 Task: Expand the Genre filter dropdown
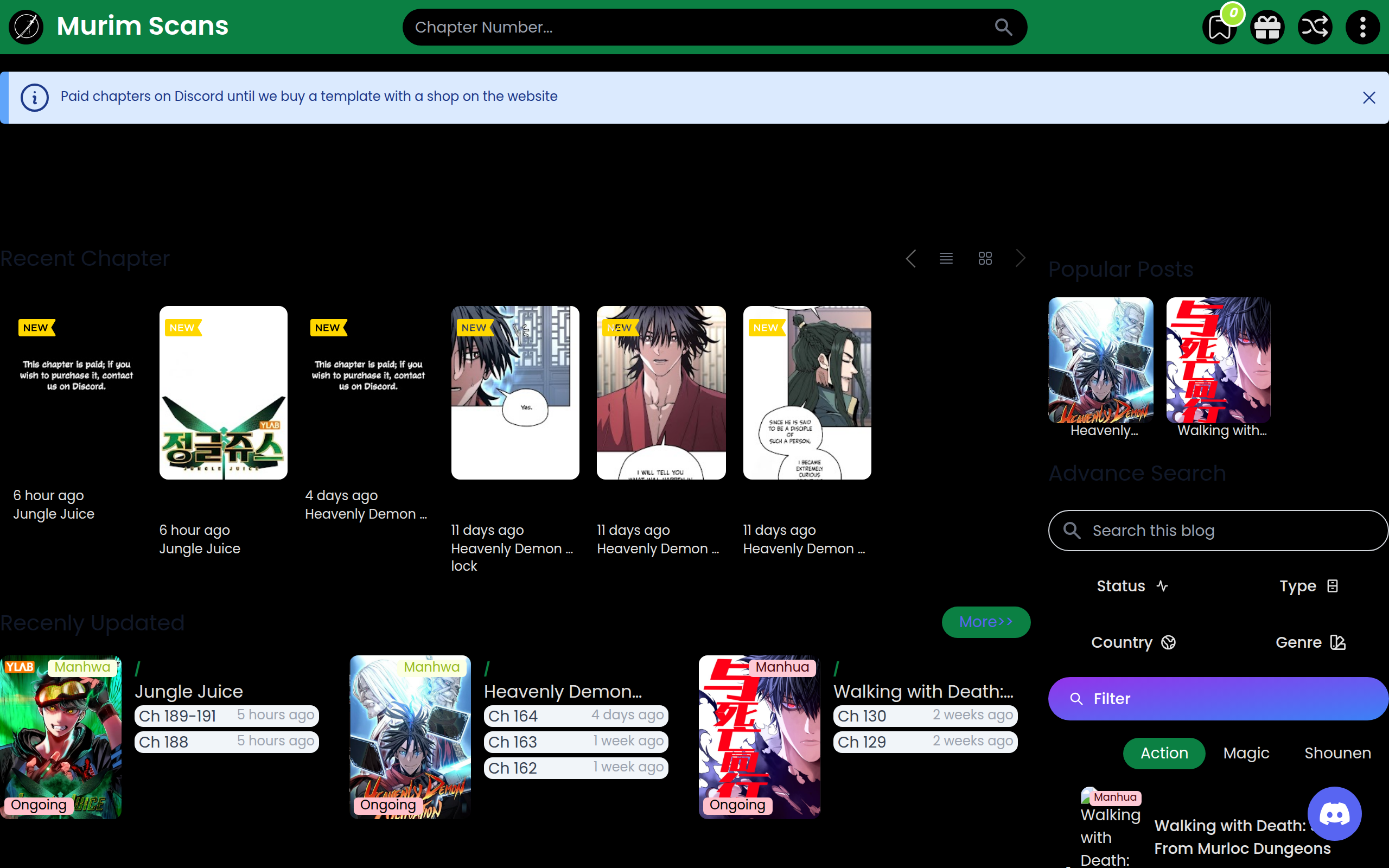point(1310,642)
